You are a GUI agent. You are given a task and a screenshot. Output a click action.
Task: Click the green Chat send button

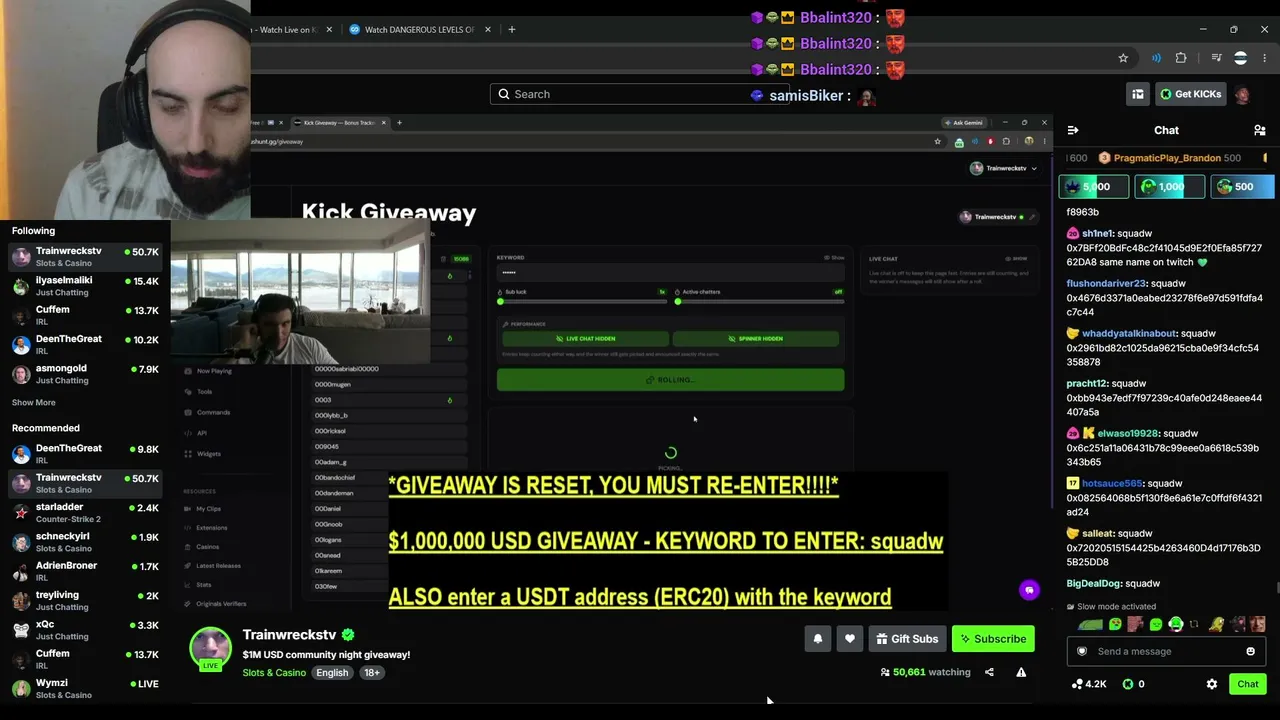1248,684
